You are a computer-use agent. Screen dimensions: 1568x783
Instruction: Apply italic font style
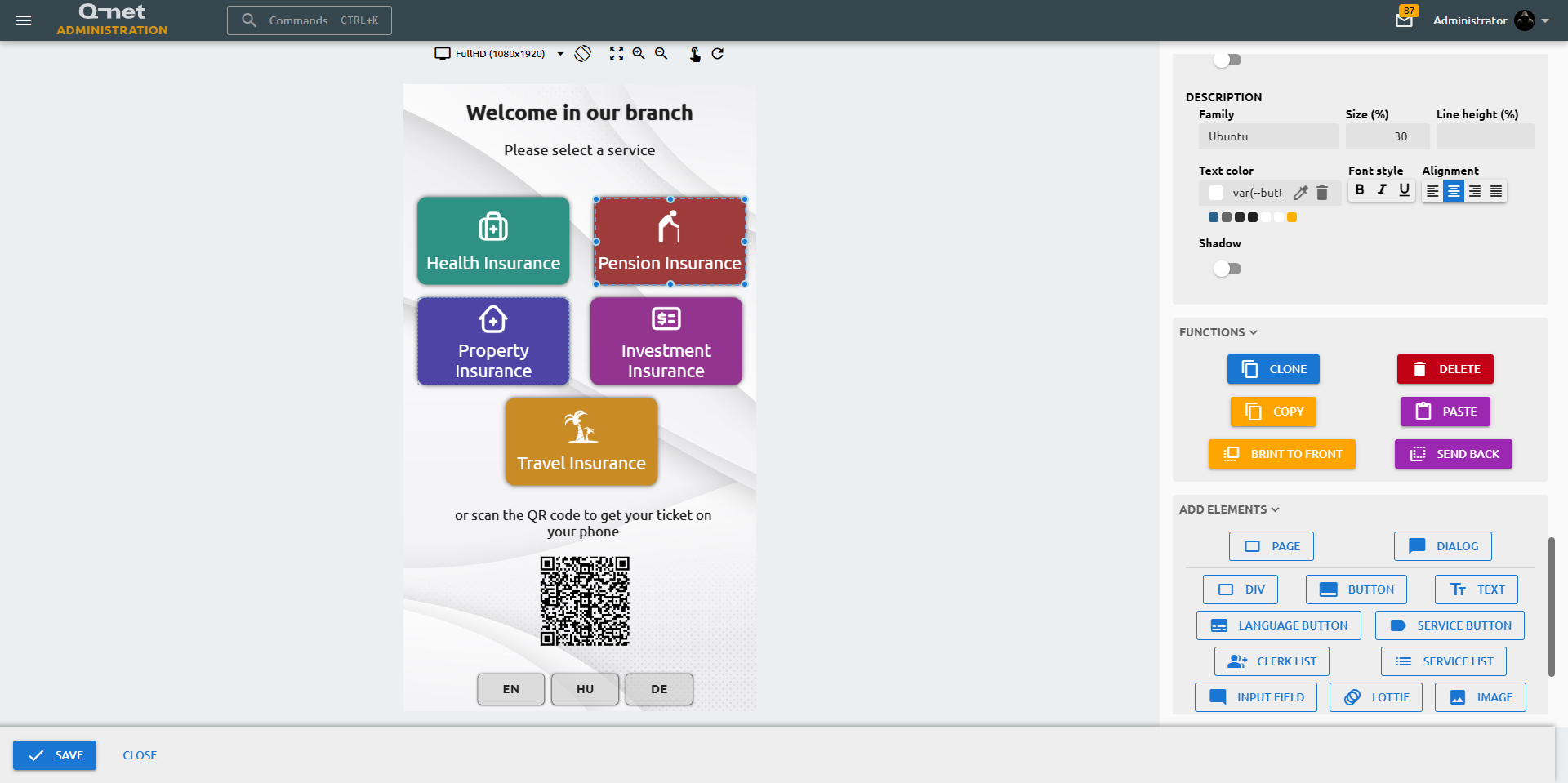[x=1382, y=190]
